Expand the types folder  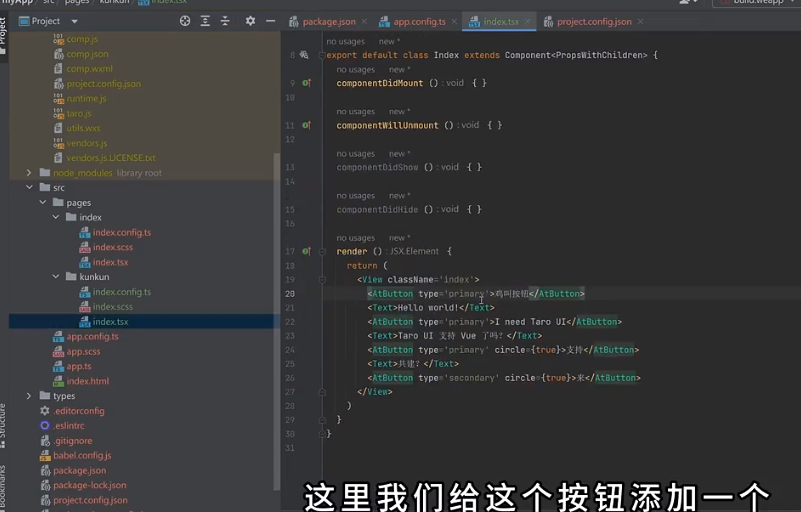[x=29, y=395]
